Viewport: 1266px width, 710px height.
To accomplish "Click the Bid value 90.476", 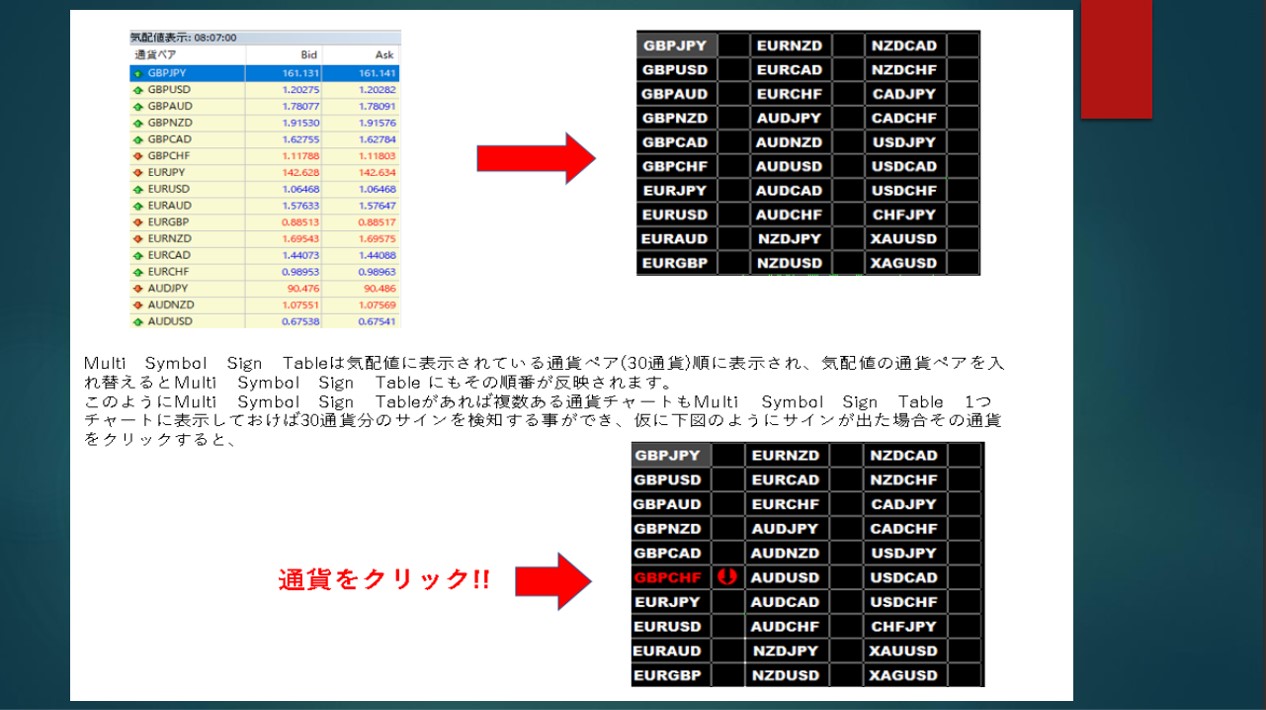I will (x=304, y=288).
